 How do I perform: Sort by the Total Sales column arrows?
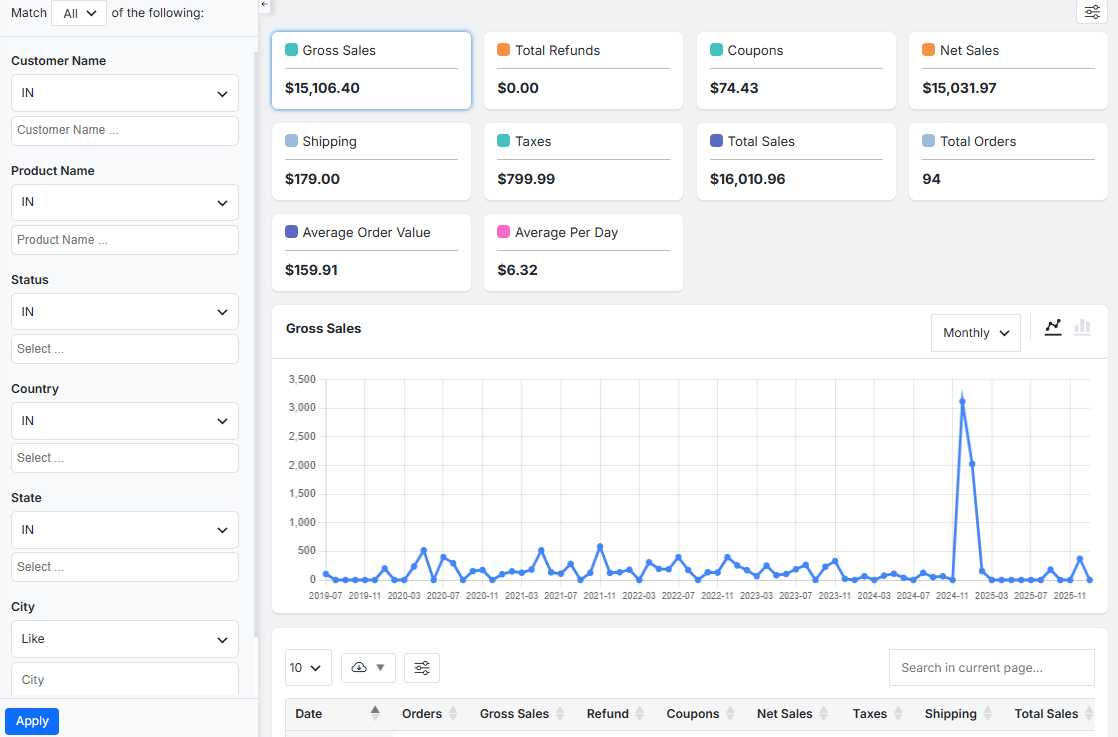1089,713
